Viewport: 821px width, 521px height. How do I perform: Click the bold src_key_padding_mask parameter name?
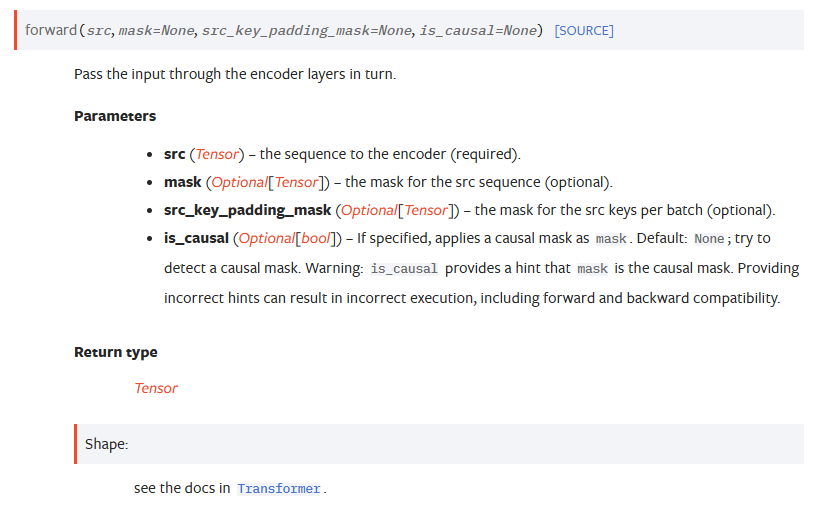[x=247, y=210]
